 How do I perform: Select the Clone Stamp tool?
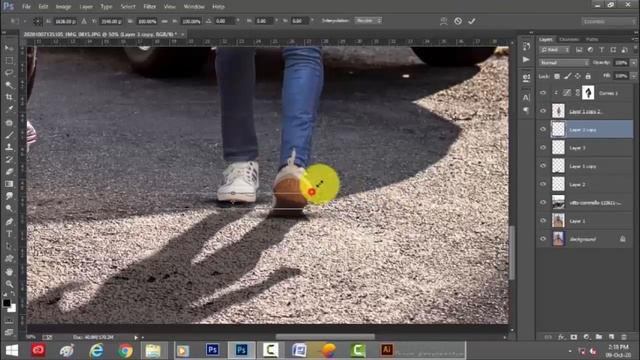point(9,147)
